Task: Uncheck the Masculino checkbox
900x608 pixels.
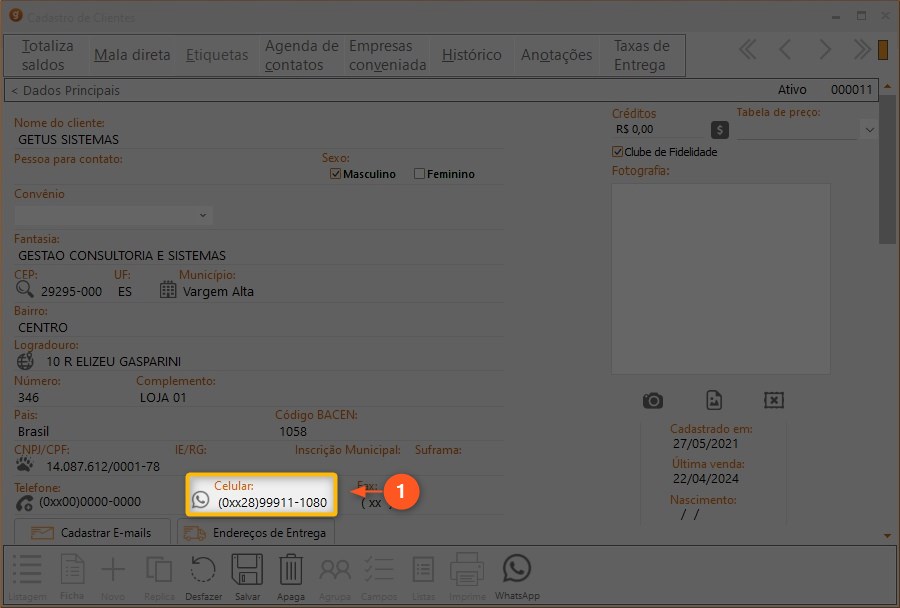Action: (x=336, y=174)
